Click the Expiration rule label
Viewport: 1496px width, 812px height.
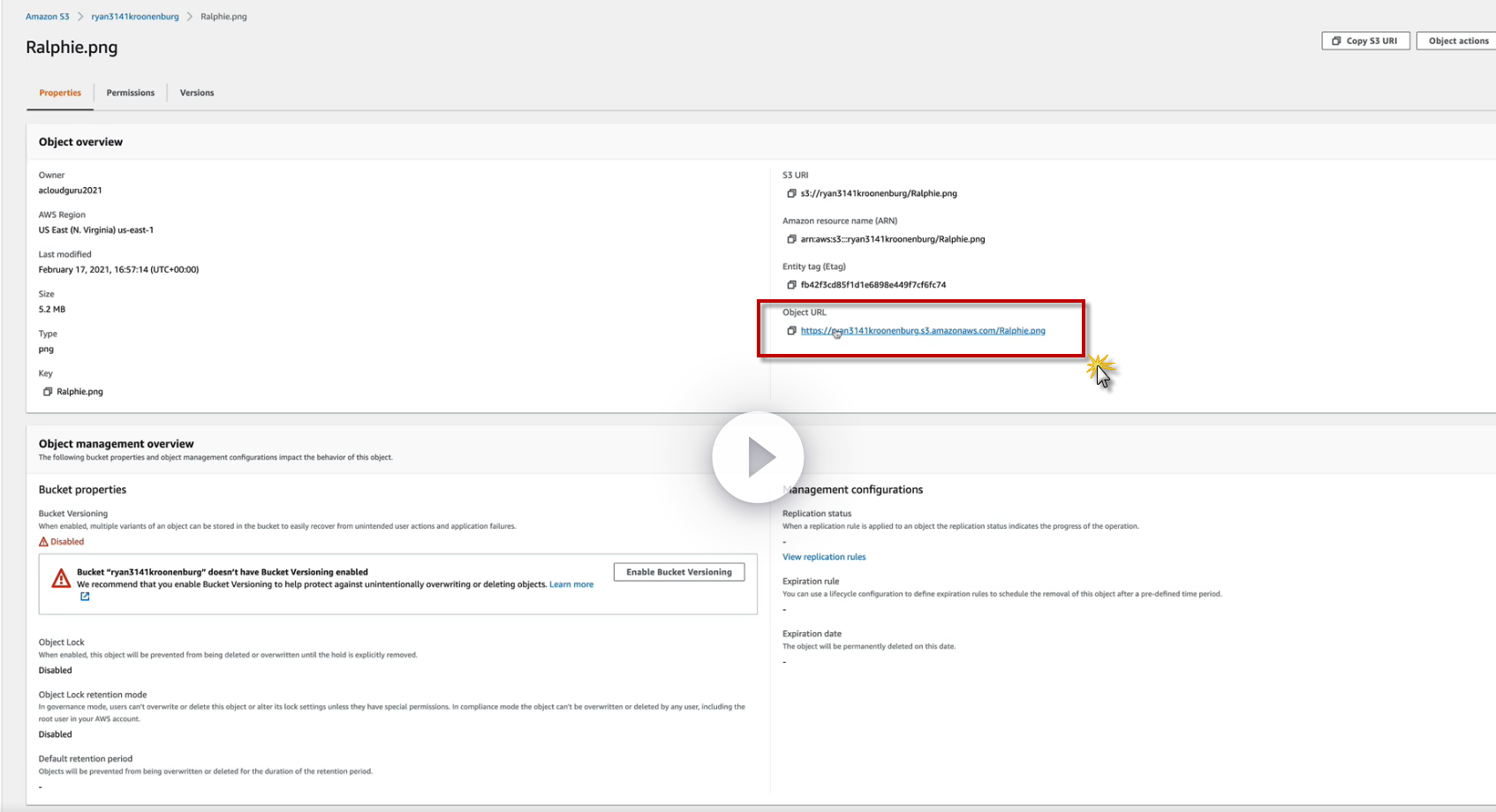pos(811,582)
